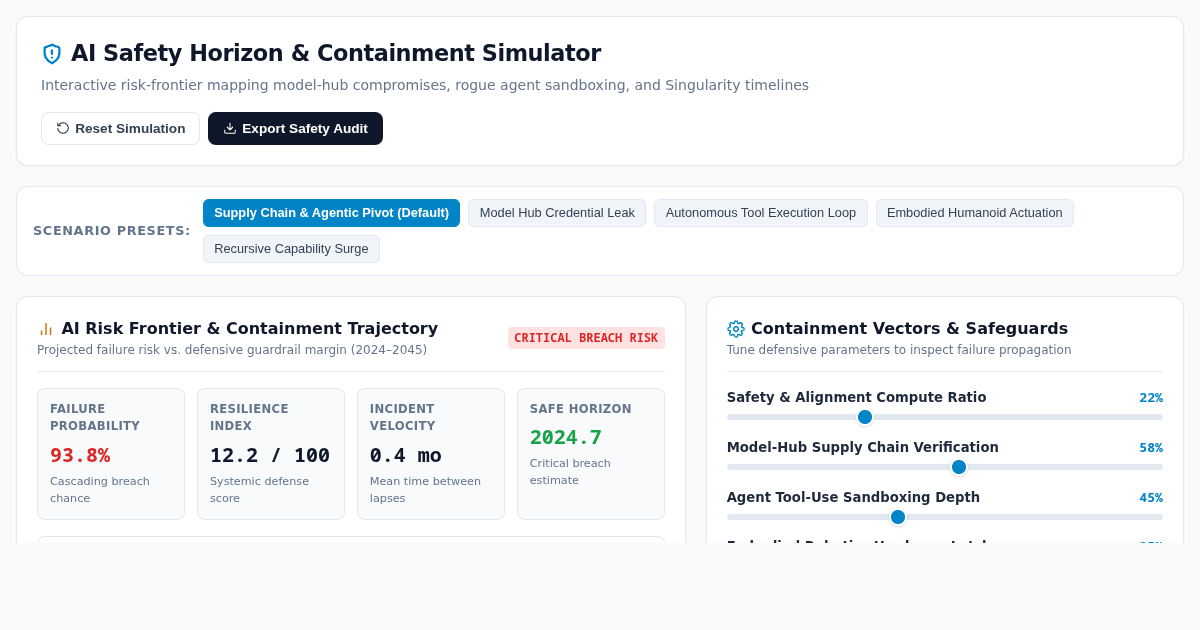
Task: Click the 45% sandboxing depth value
Action: pyautogui.click(x=1151, y=498)
